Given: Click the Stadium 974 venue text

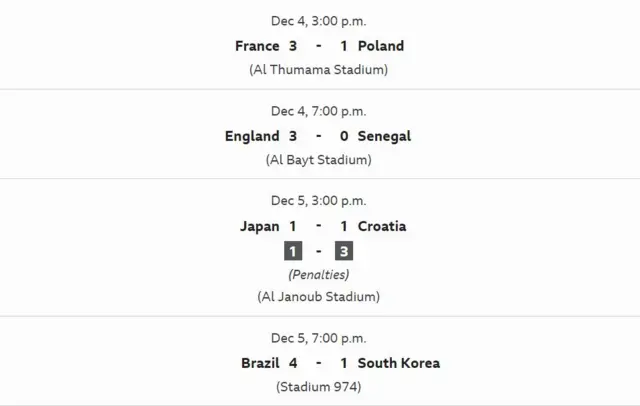Looking at the screenshot, I should click(x=318, y=386).
